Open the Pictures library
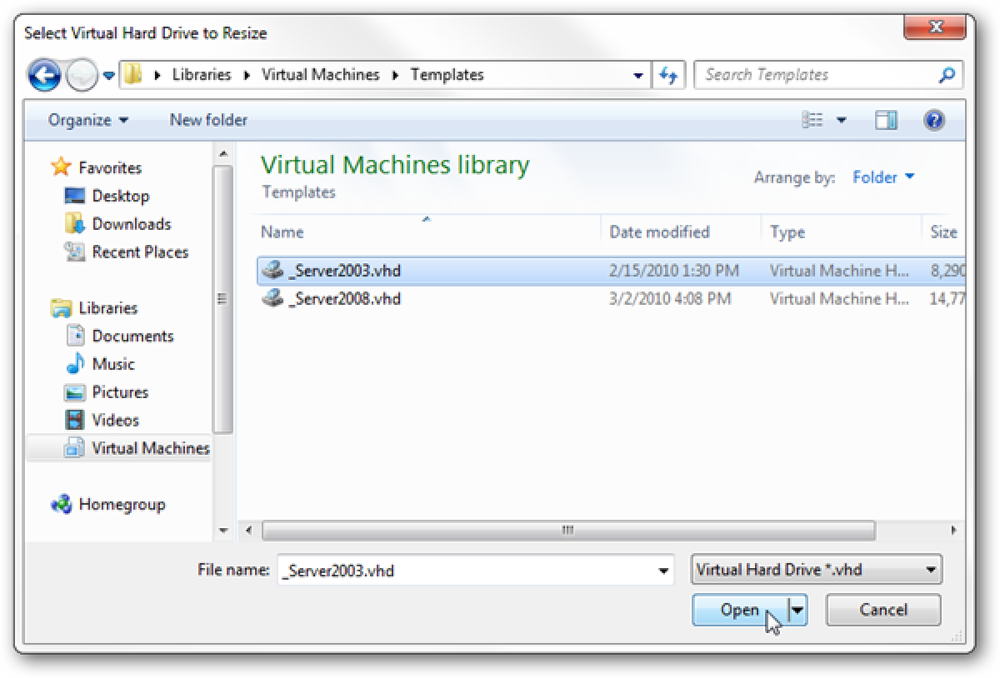The height and width of the screenshot is (678, 1000). point(120,392)
